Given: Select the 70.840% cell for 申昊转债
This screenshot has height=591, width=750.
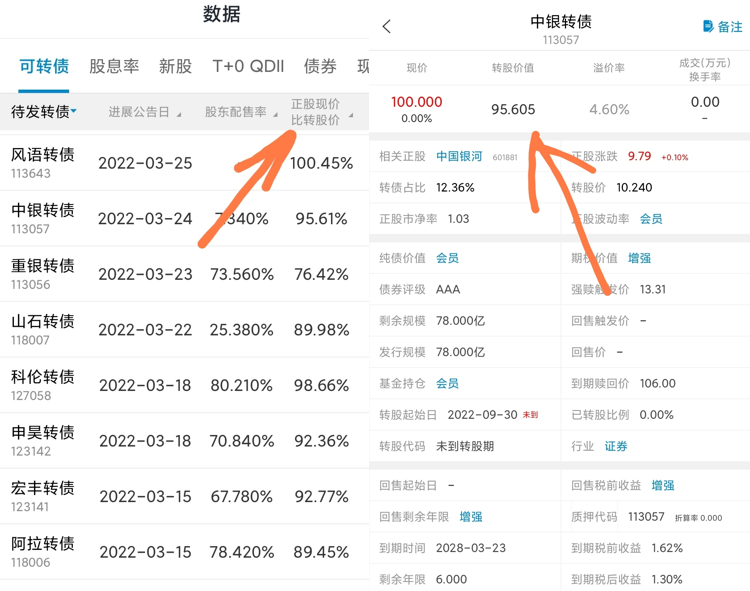Looking at the screenshot, I should (242, 441).
